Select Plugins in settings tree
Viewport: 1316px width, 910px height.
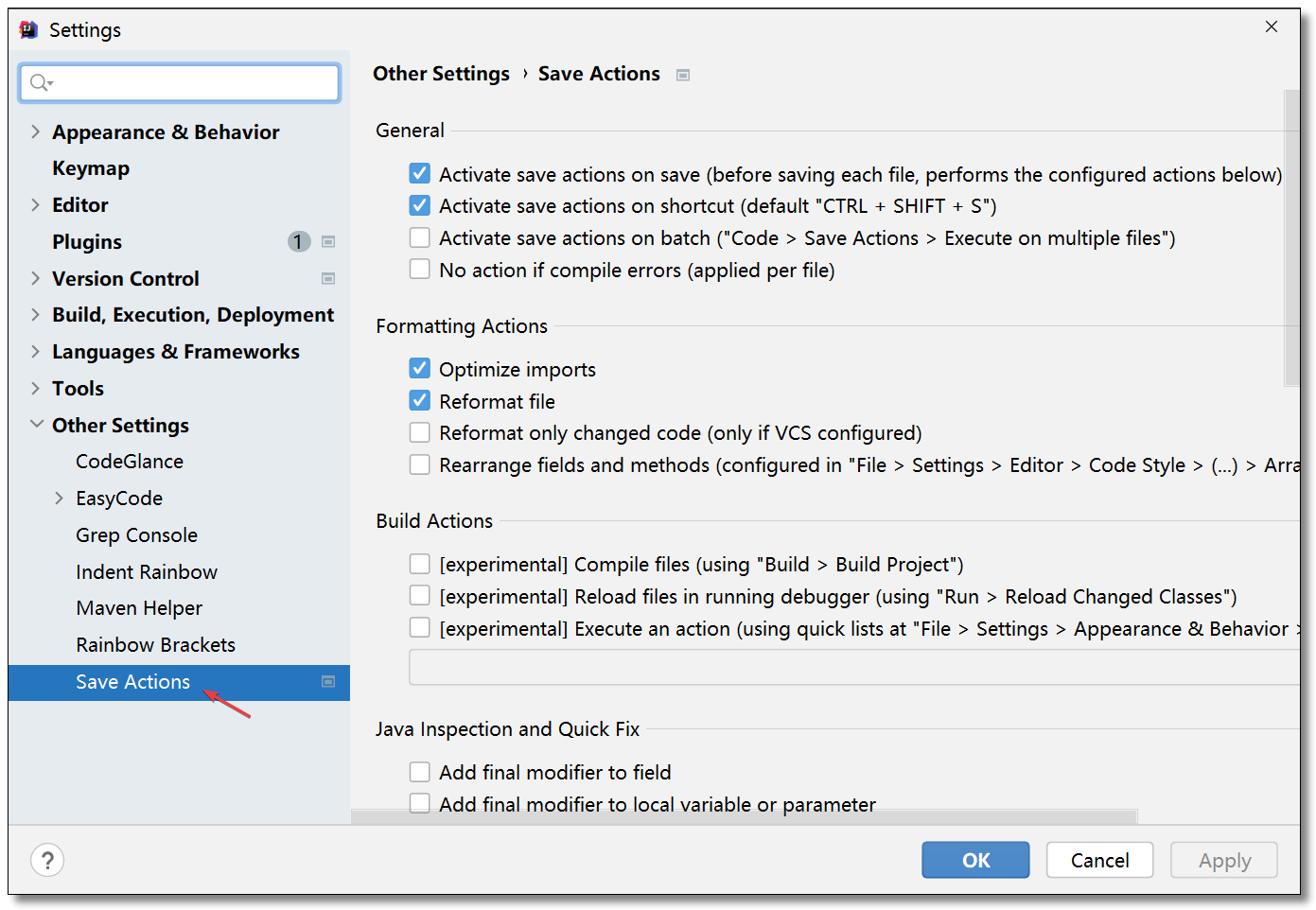tap(87, 242)
